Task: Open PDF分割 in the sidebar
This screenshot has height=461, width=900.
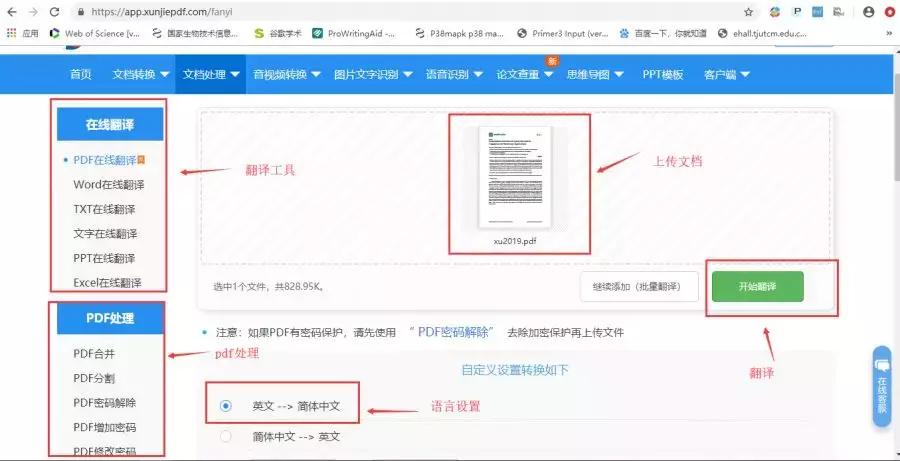Action: click(94, 378)
